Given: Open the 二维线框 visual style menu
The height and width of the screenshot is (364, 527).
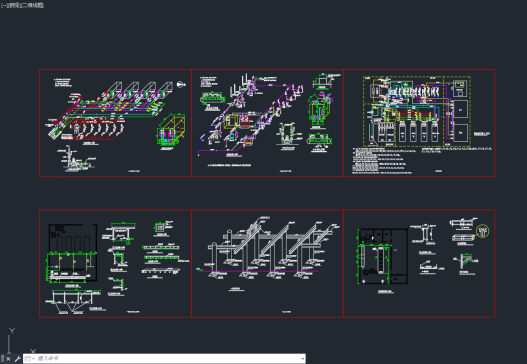Looking at the screenshot, I should point(32,5).
